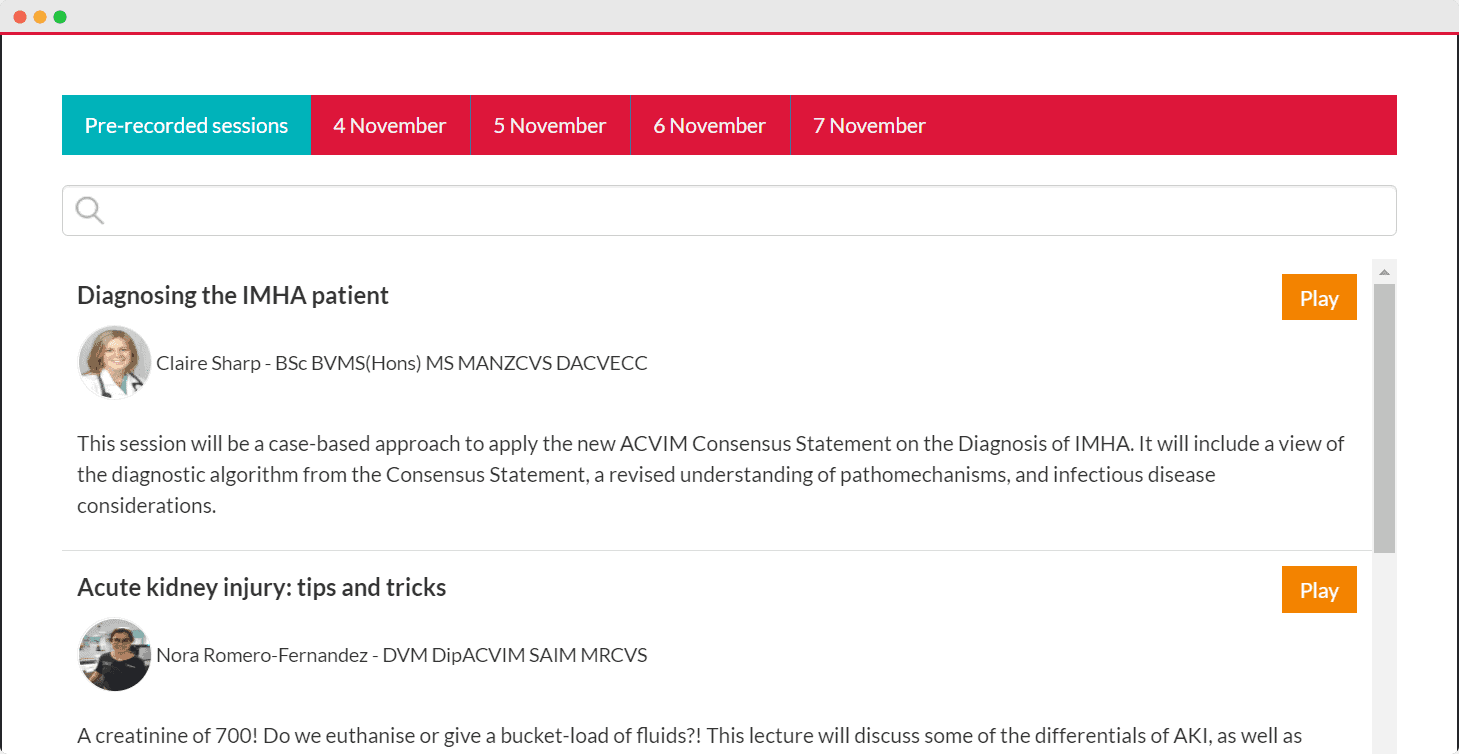Play the Diagnosing the IMHA patient session
Viewport: 1459px width, 754px height.
coord(1318,298)
